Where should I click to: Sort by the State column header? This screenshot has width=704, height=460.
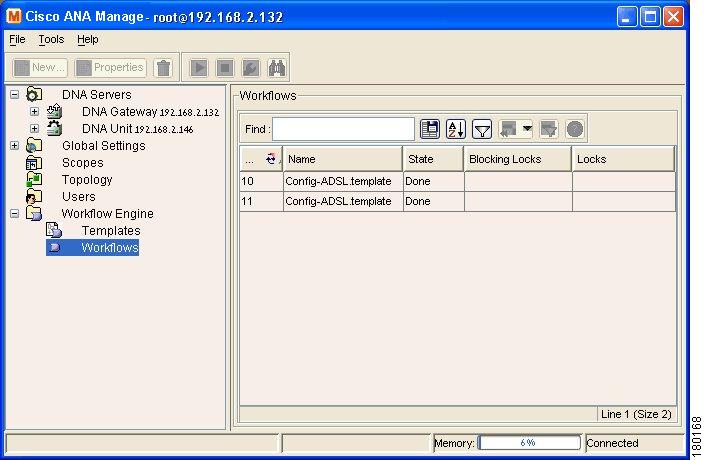point(433,159)
